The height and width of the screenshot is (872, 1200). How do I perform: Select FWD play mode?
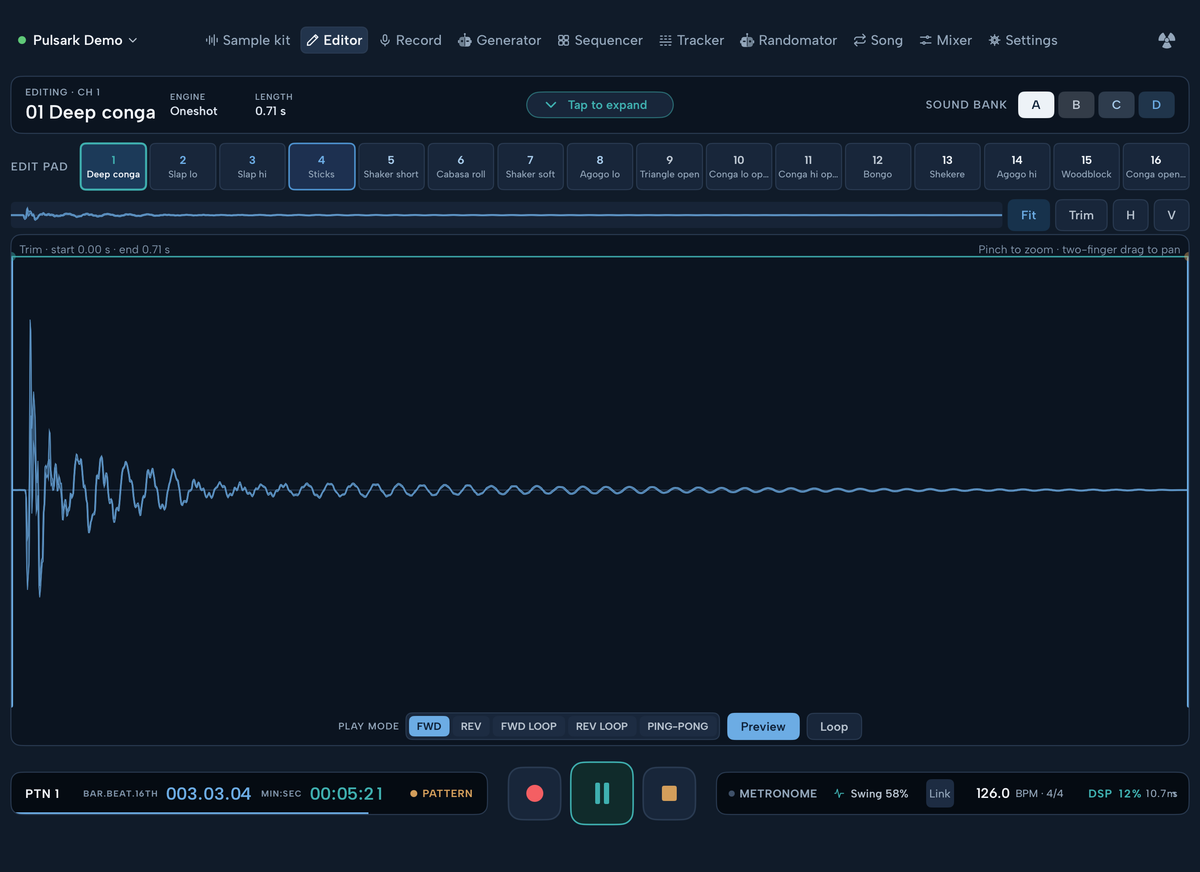pyautogui.click(x=429, y=726)
